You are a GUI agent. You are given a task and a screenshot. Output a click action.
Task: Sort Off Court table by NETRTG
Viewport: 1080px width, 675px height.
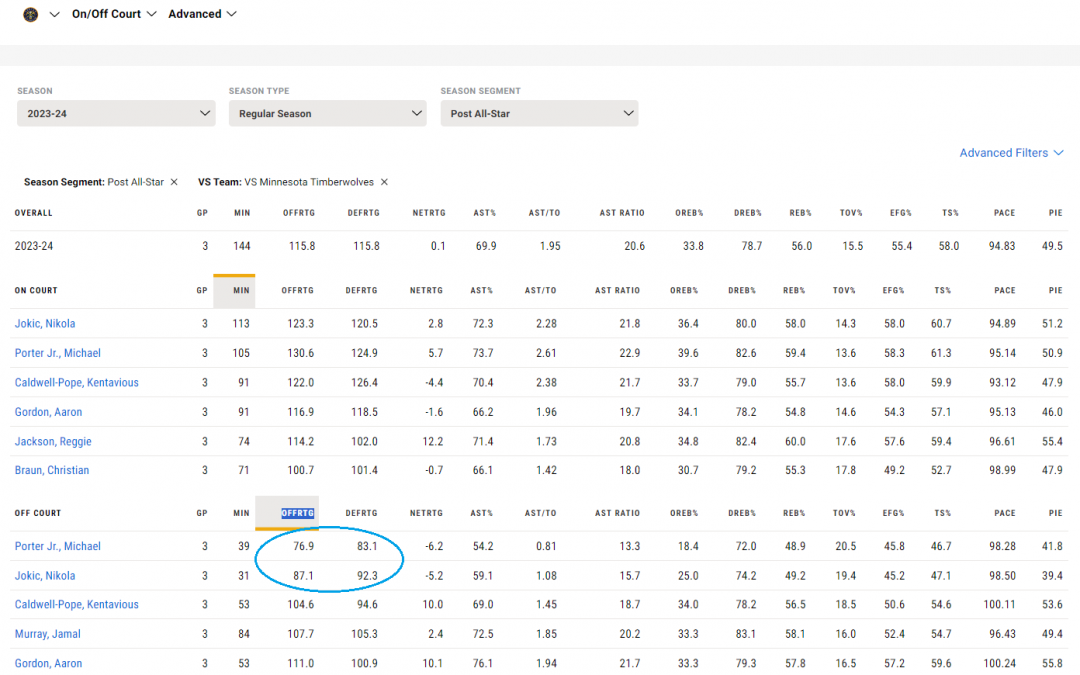point(426,513)
